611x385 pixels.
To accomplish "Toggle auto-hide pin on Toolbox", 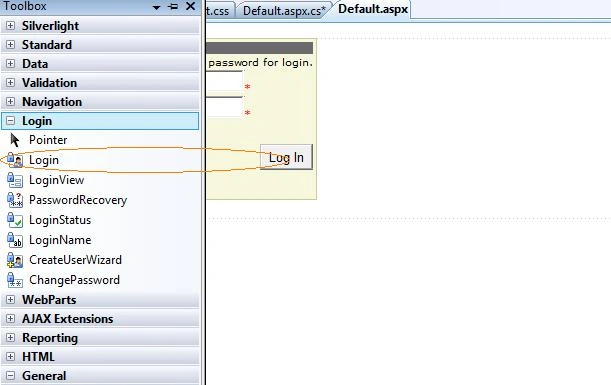I will click(x=173, y=6).
